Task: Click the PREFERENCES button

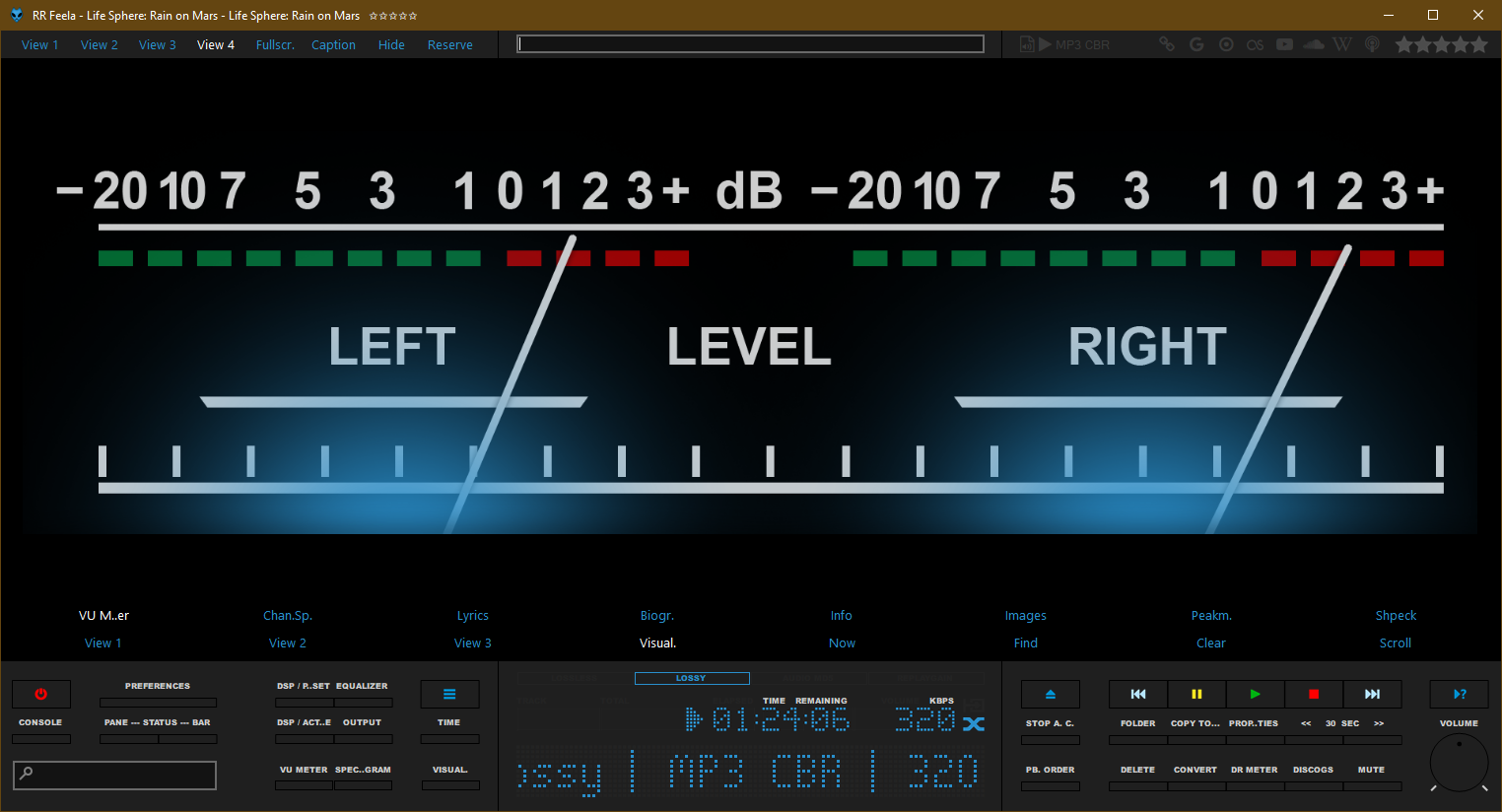Action: (158, 702)
